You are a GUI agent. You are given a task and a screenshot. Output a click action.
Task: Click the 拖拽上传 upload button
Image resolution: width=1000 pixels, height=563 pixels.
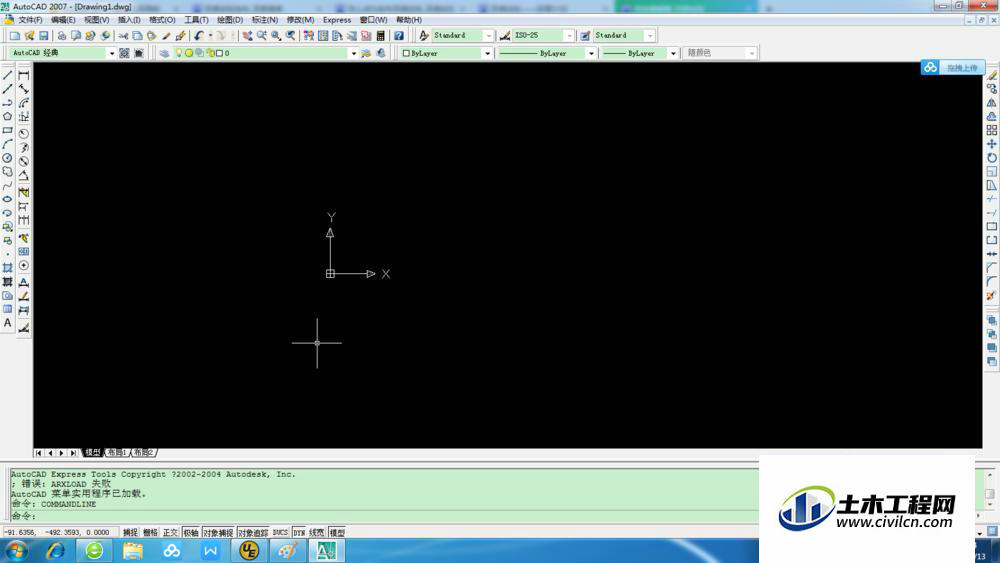[x=953, y=68]
